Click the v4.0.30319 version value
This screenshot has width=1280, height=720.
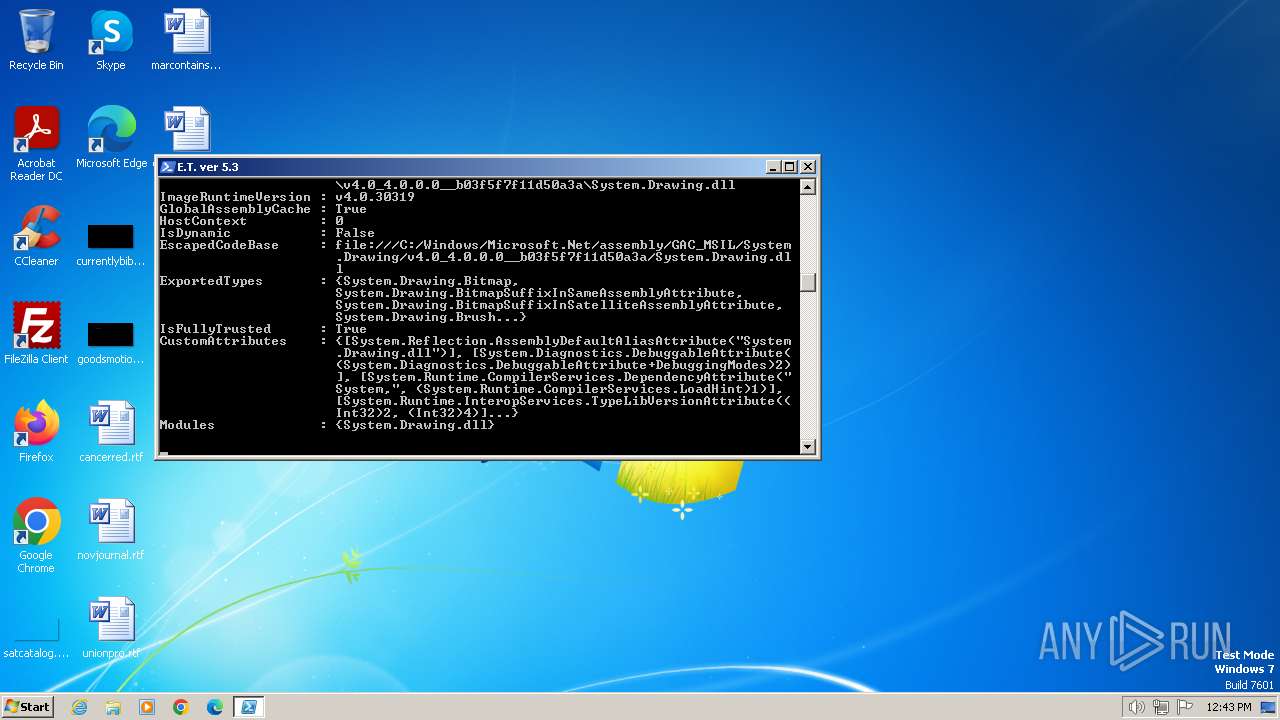[375, 197]
